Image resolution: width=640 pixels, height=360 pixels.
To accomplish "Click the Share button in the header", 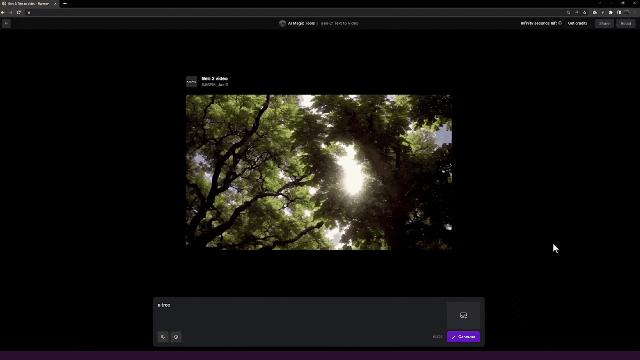I will click(604, 24).
